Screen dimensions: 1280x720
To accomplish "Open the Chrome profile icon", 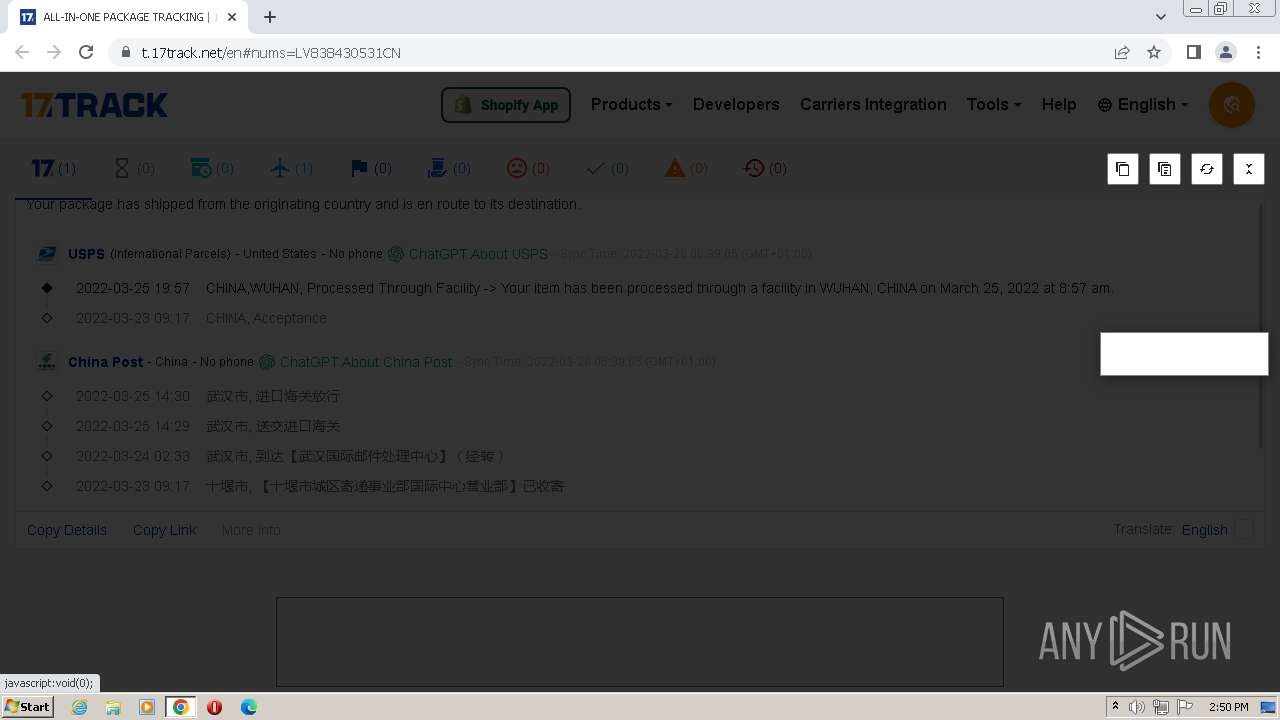I will click(x=1225, y=53).
